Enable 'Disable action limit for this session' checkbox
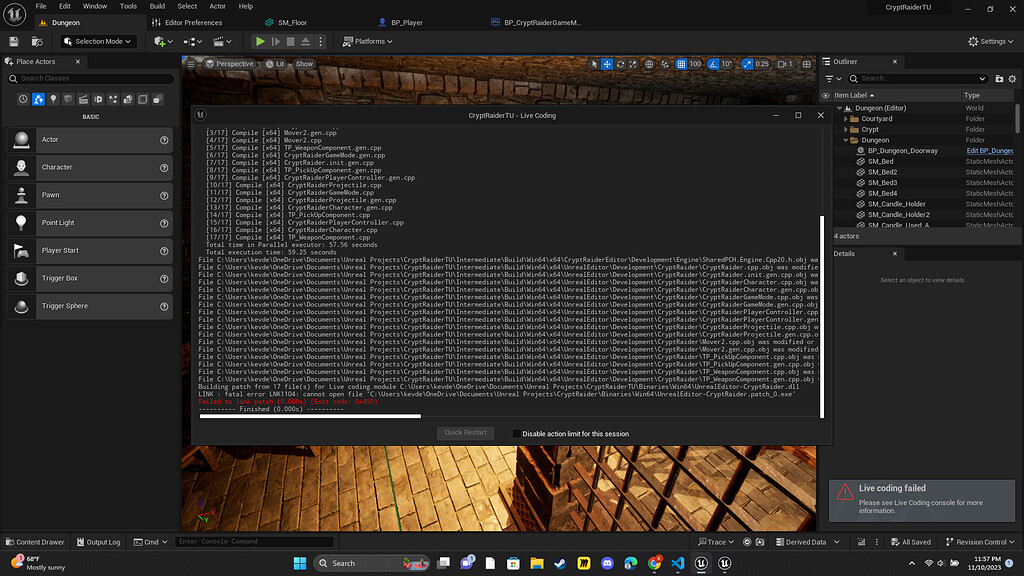This screenshot has width=1024, height=576. (516, 432)
